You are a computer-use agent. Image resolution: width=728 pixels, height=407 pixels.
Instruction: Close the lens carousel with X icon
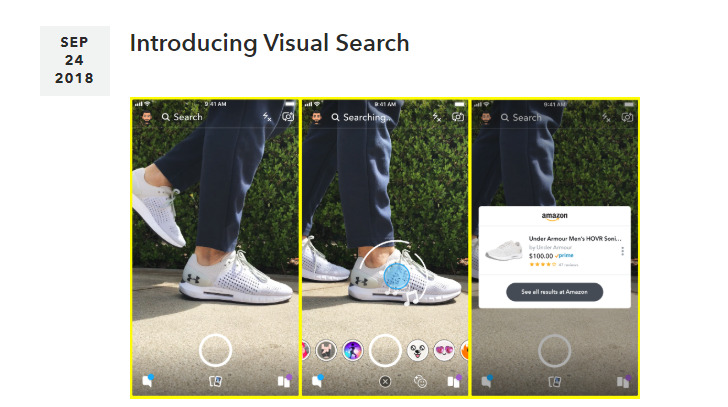385,381
